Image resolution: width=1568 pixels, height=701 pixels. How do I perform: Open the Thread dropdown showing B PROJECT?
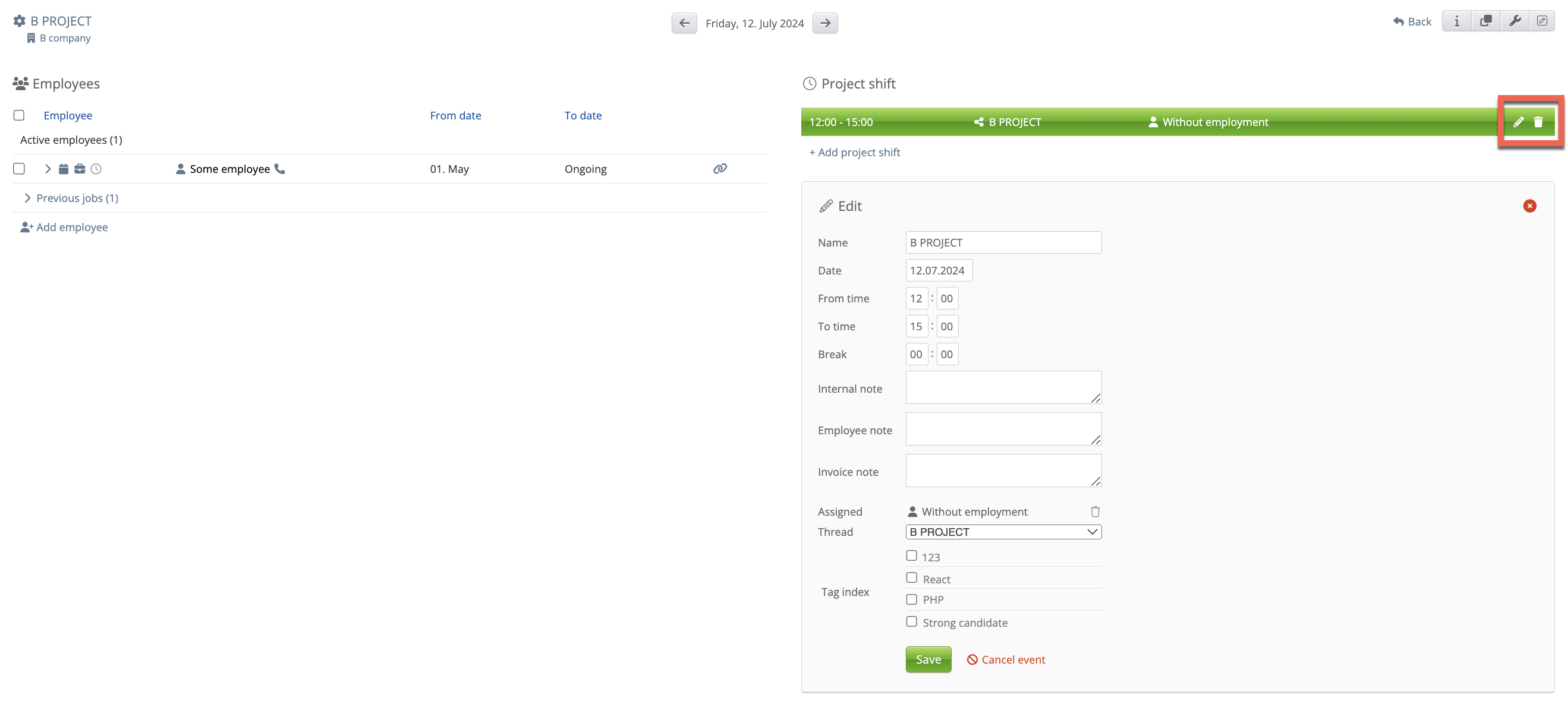pos(1003,532)
